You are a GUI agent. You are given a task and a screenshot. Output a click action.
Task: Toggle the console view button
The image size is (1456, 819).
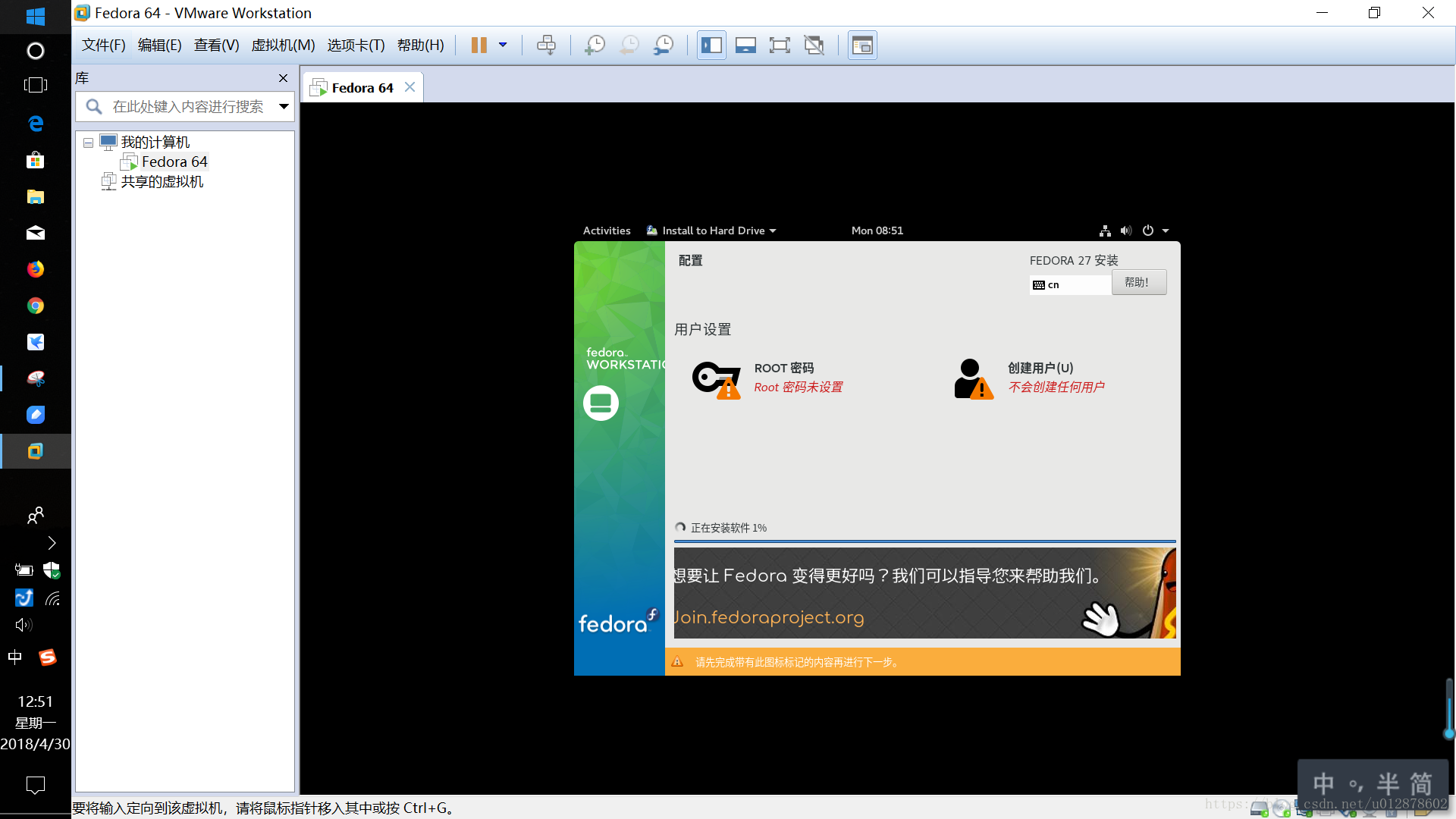coord(862,45)
